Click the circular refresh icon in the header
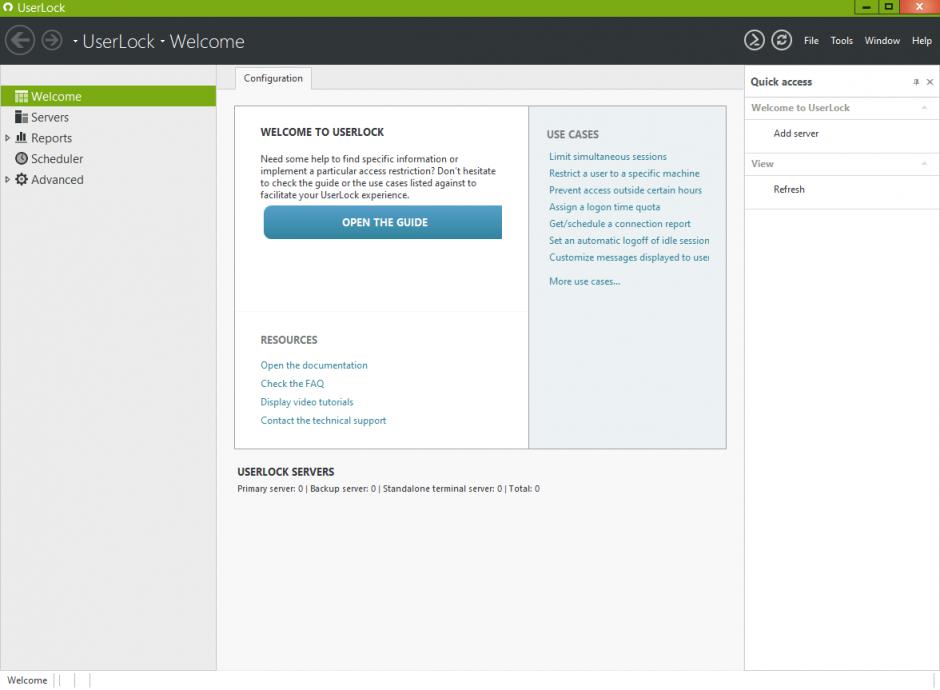The height and width of the screenshot is (690, 940). pos(782,40)
